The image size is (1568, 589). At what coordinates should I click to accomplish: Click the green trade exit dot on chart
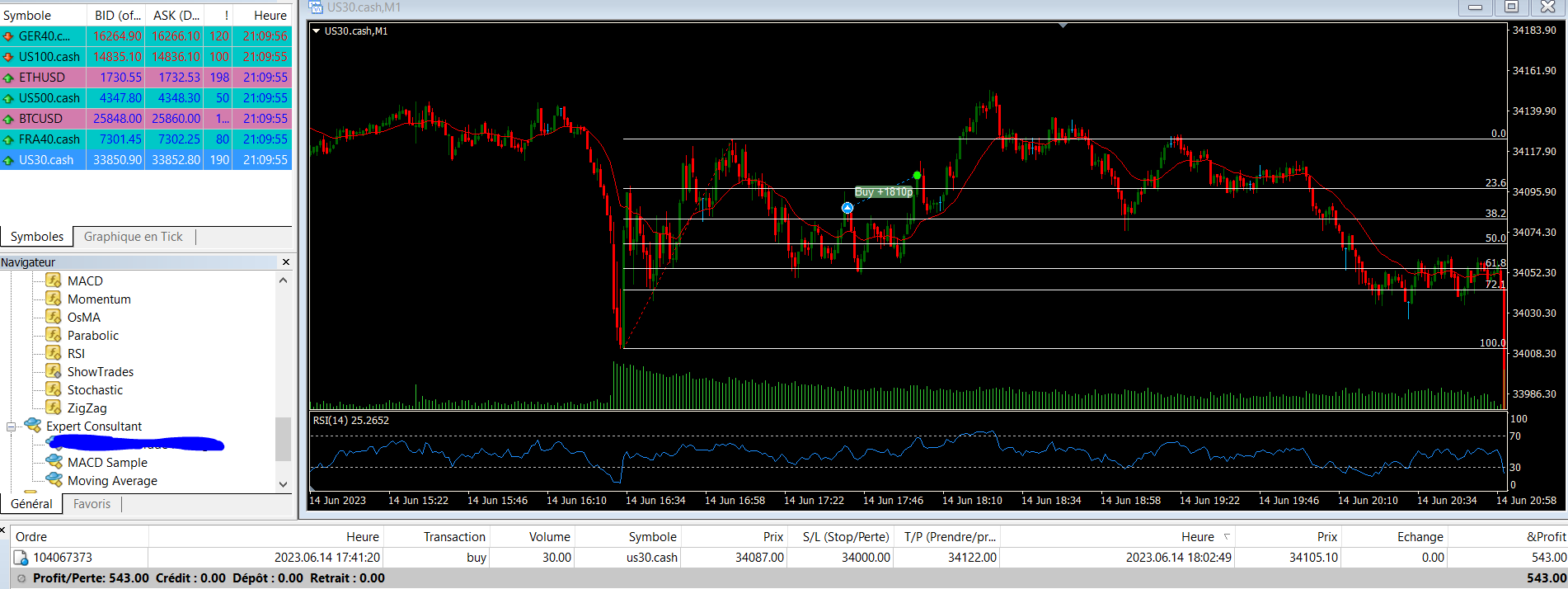pos(917,176)
